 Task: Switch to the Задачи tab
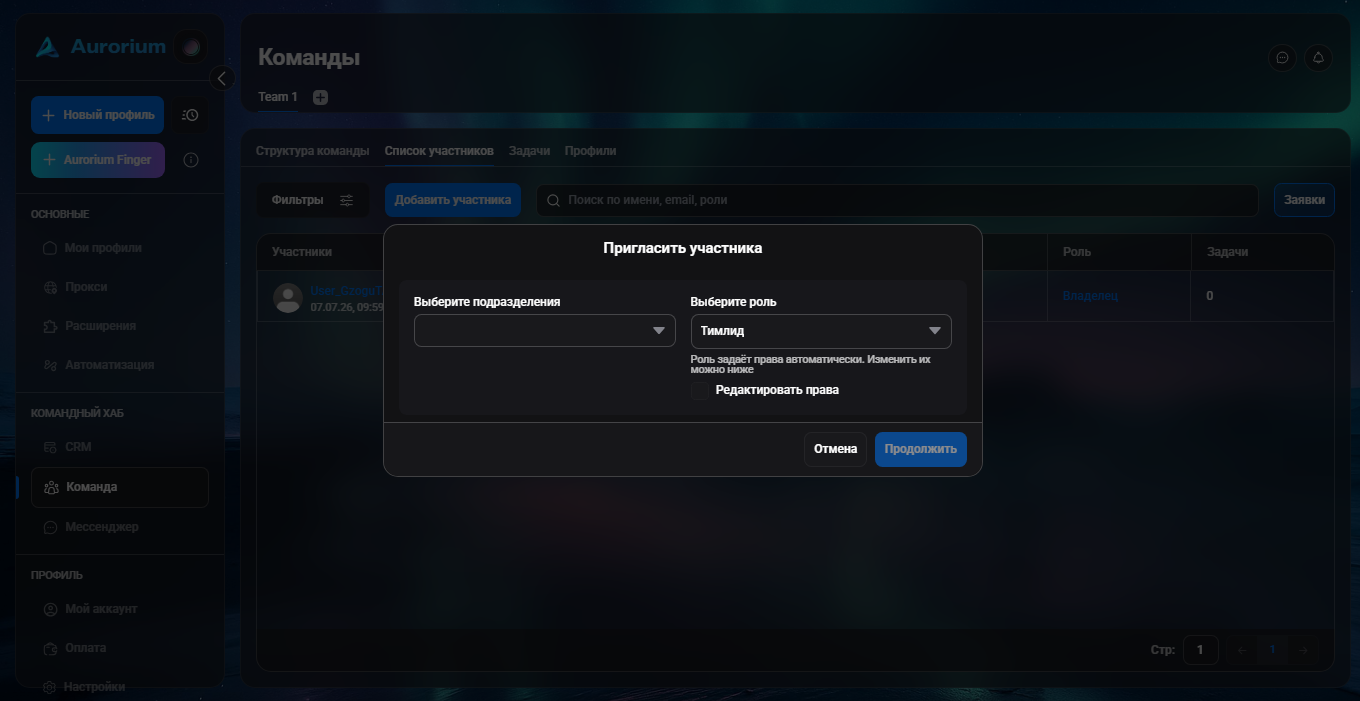pyautogui.click(x=529, y=151)
